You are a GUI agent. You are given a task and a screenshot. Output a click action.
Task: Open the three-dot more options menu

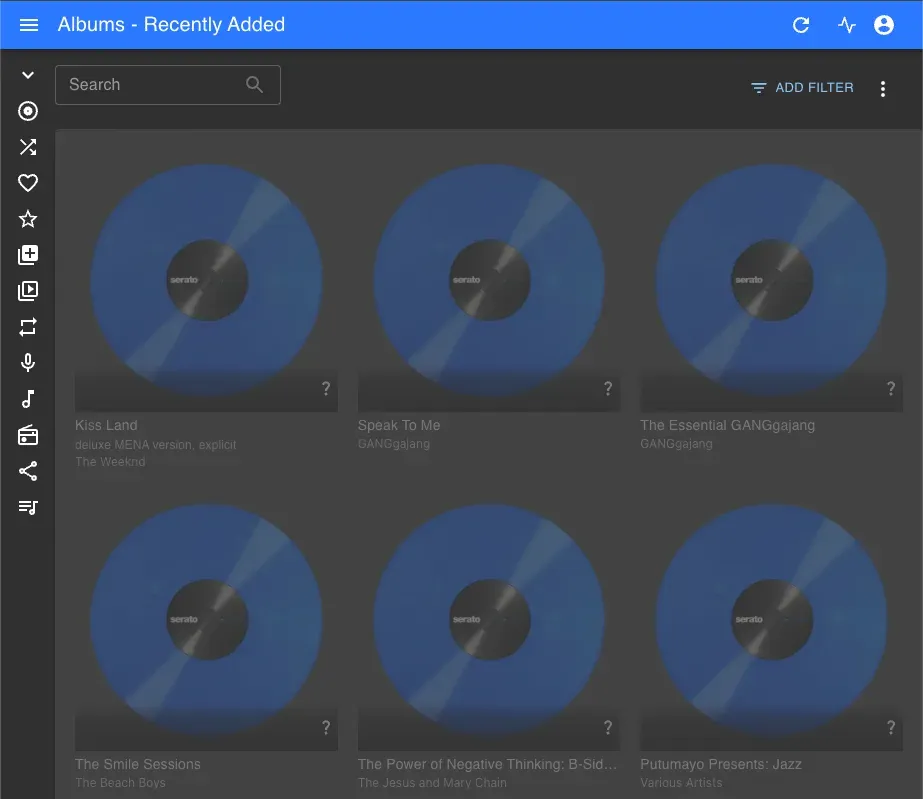tap(882, 89)
